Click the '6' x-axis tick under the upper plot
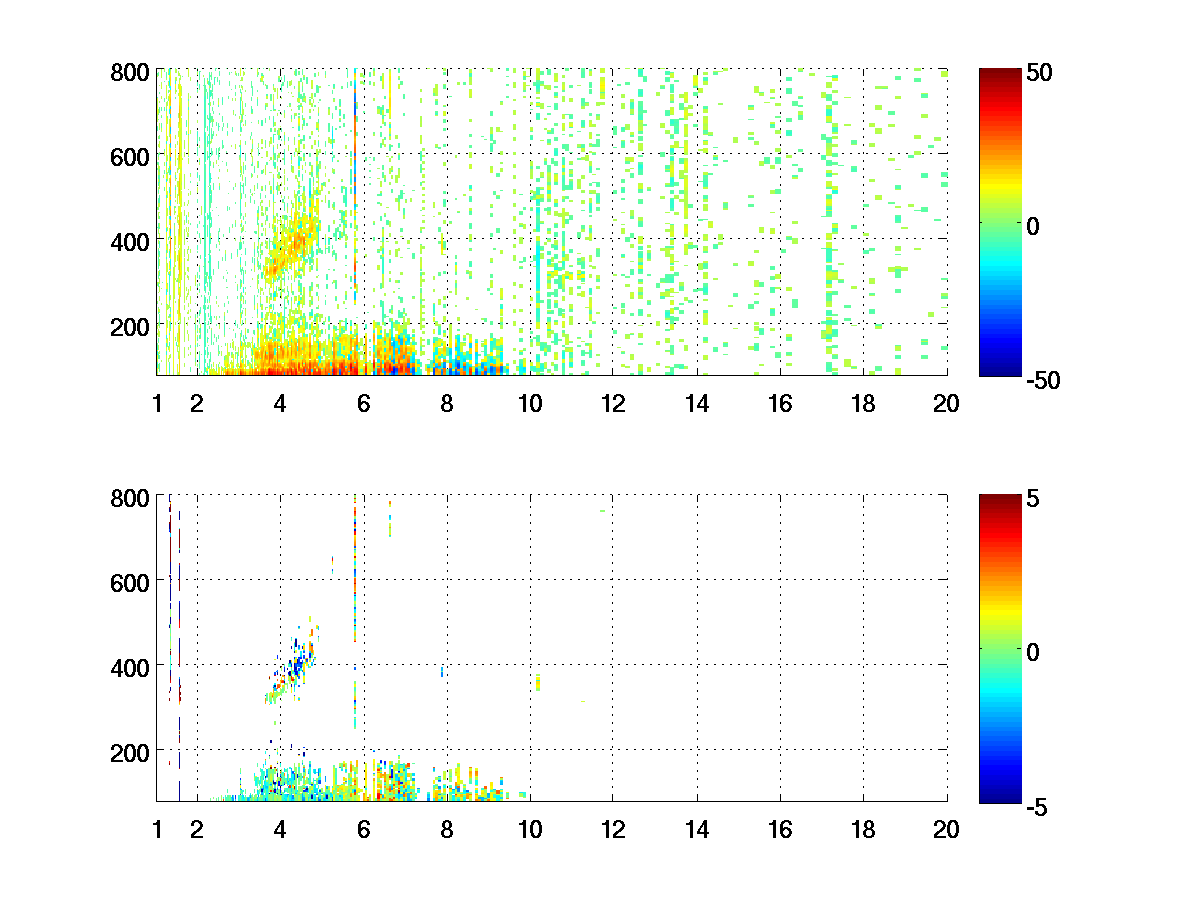 pos(363,404)
